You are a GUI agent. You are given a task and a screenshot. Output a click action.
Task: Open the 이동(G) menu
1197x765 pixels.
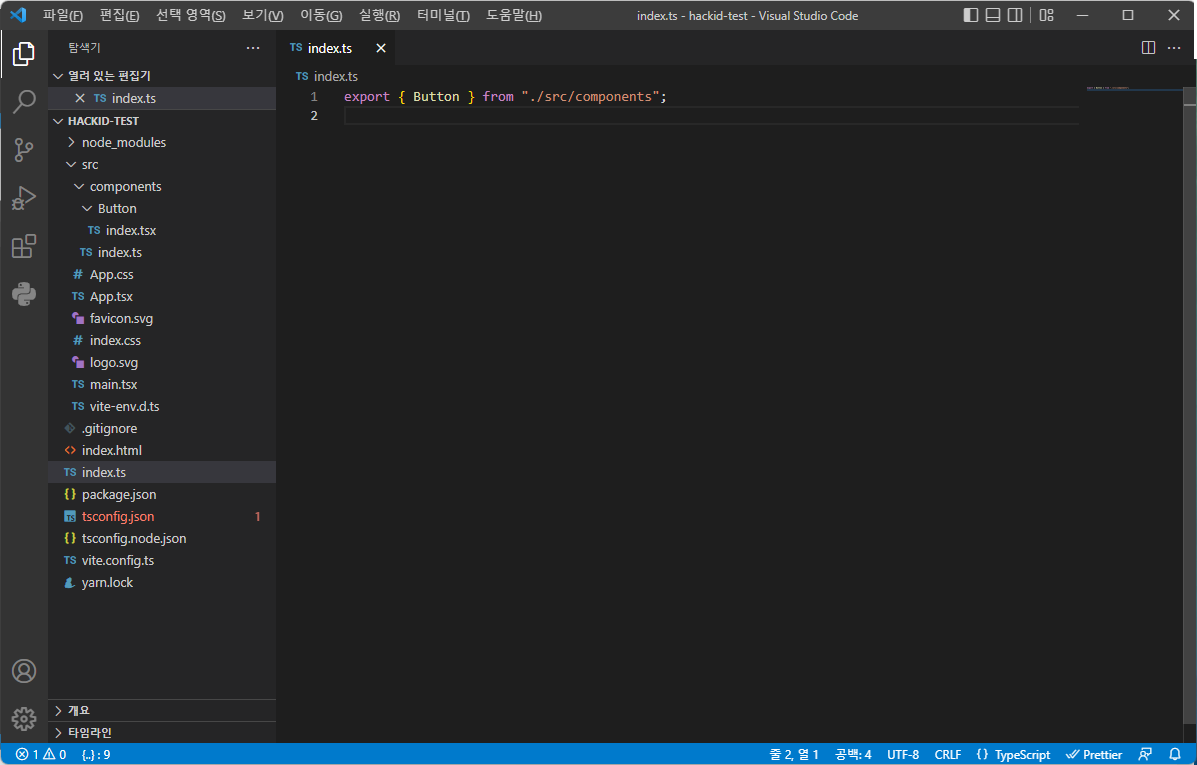(x=321, y=15)
